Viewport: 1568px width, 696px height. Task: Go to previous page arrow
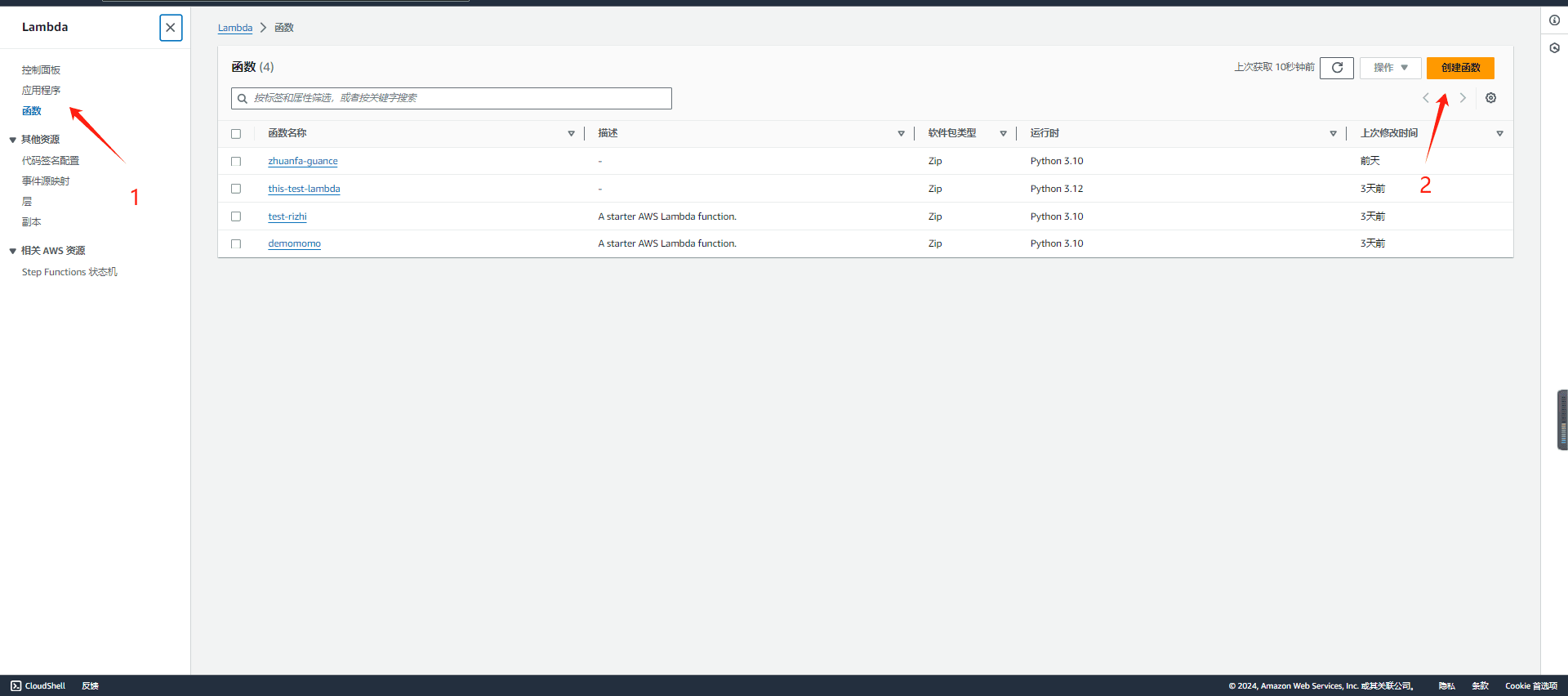coord(1426,98)
